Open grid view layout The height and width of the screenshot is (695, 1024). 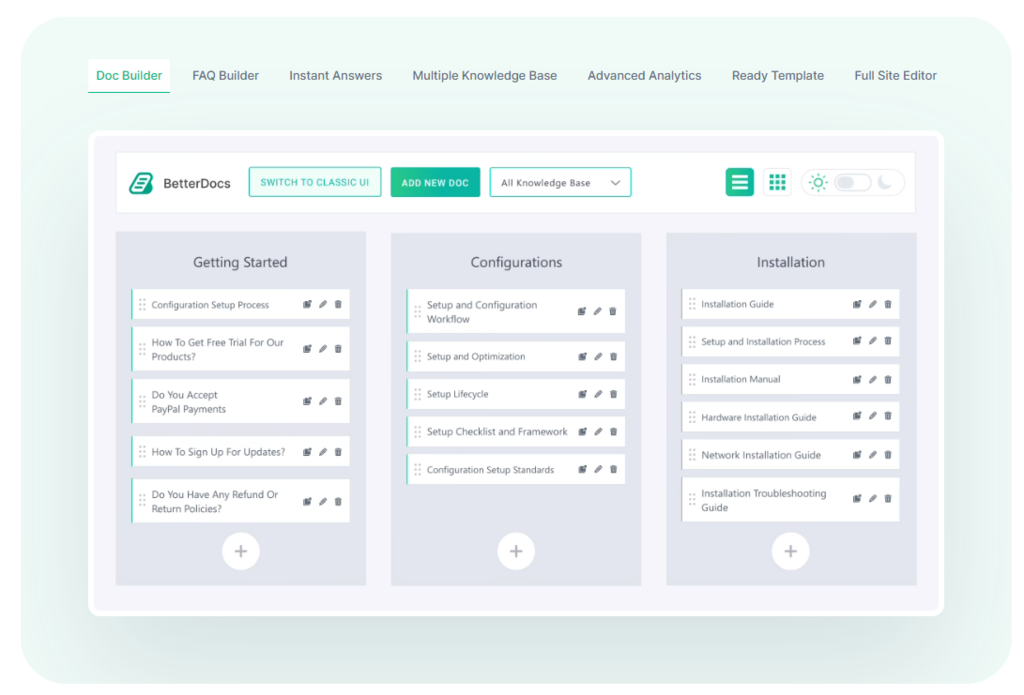point(777,182)
